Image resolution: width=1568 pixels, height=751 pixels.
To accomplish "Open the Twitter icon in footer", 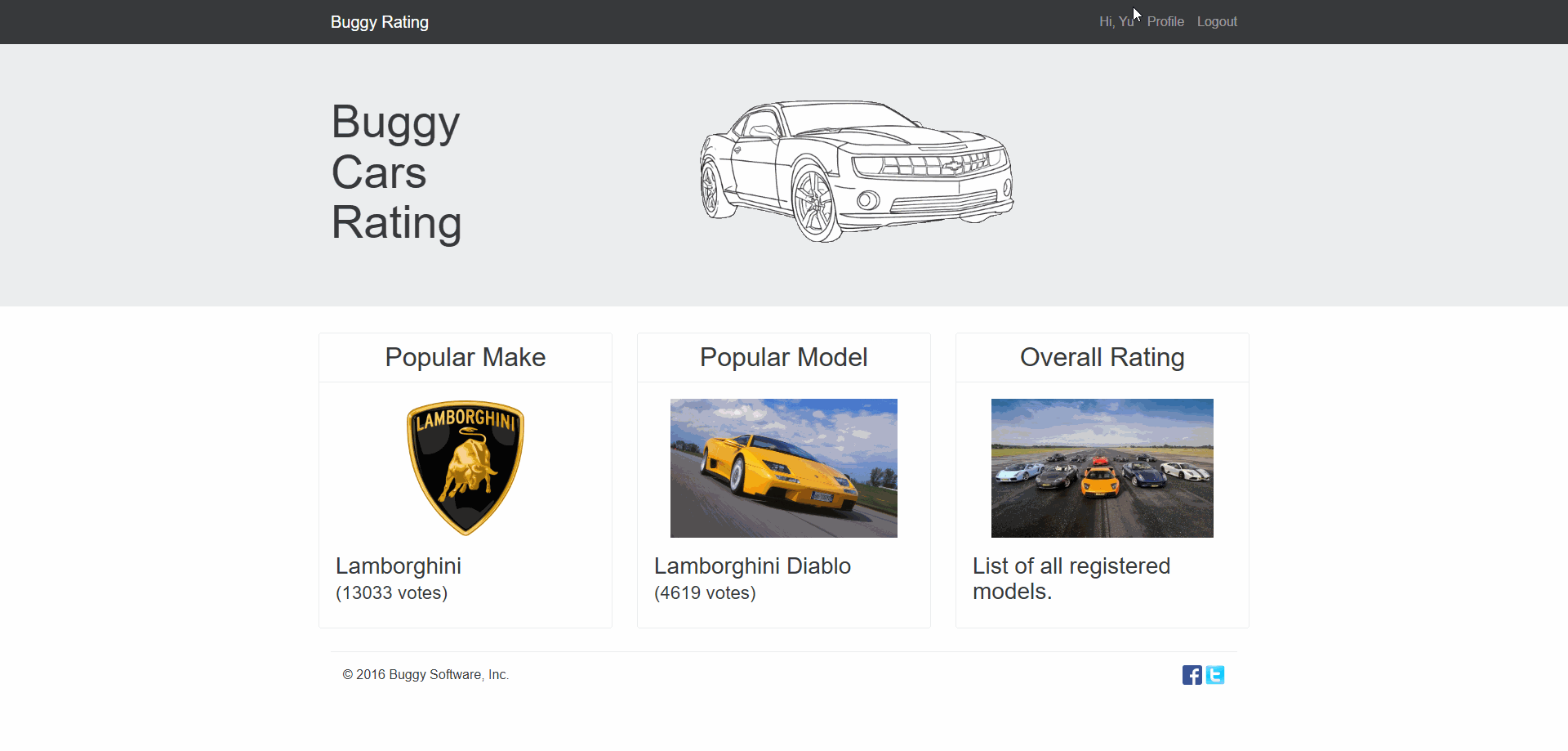I will (1215, 675).
